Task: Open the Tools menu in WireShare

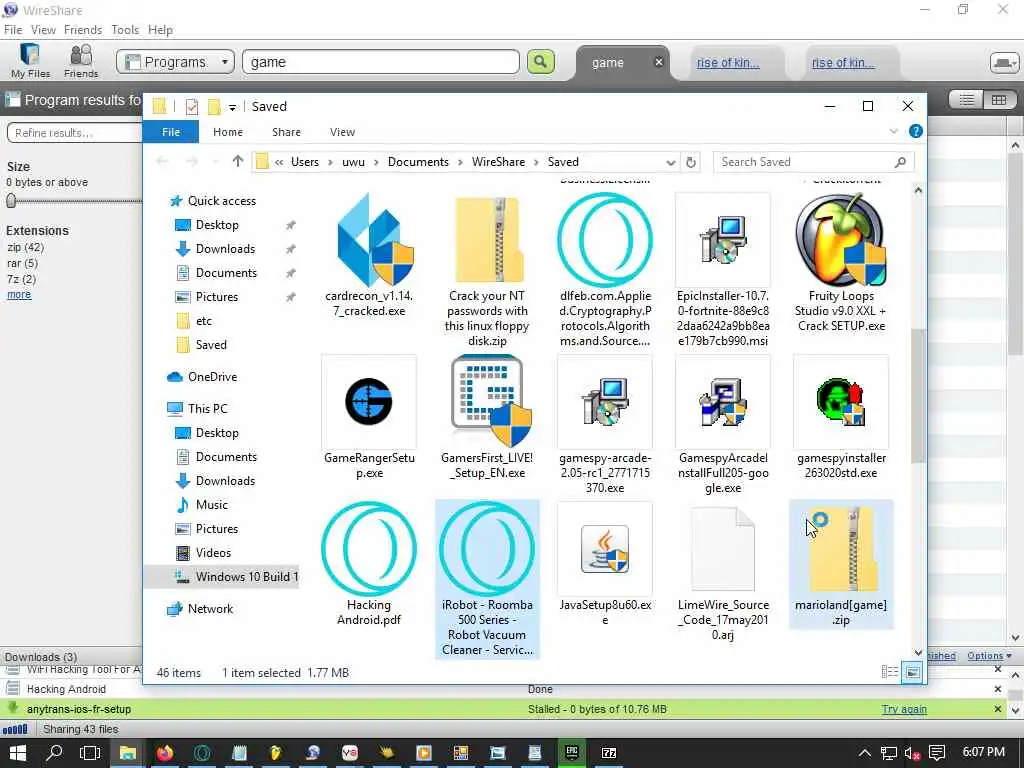Action: coord(125,29)
